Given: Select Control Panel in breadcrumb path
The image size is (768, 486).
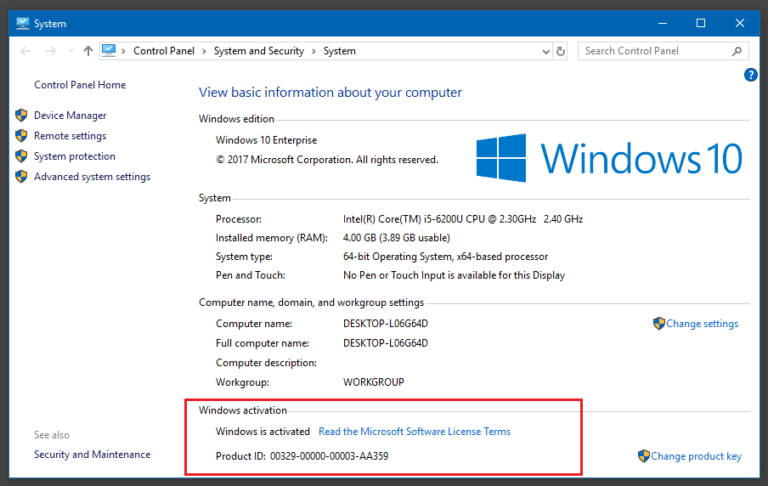Looking at the screenshot, I should (164, 51).
